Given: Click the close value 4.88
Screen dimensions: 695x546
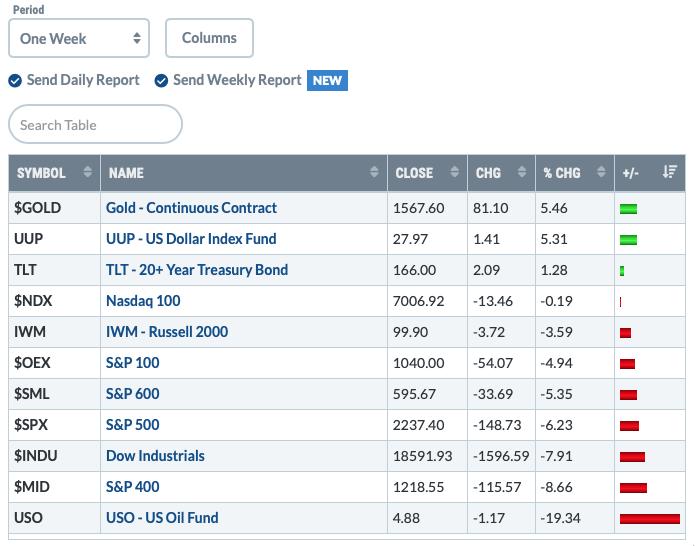Looking at the screenshot, I should tap(406, 518).
